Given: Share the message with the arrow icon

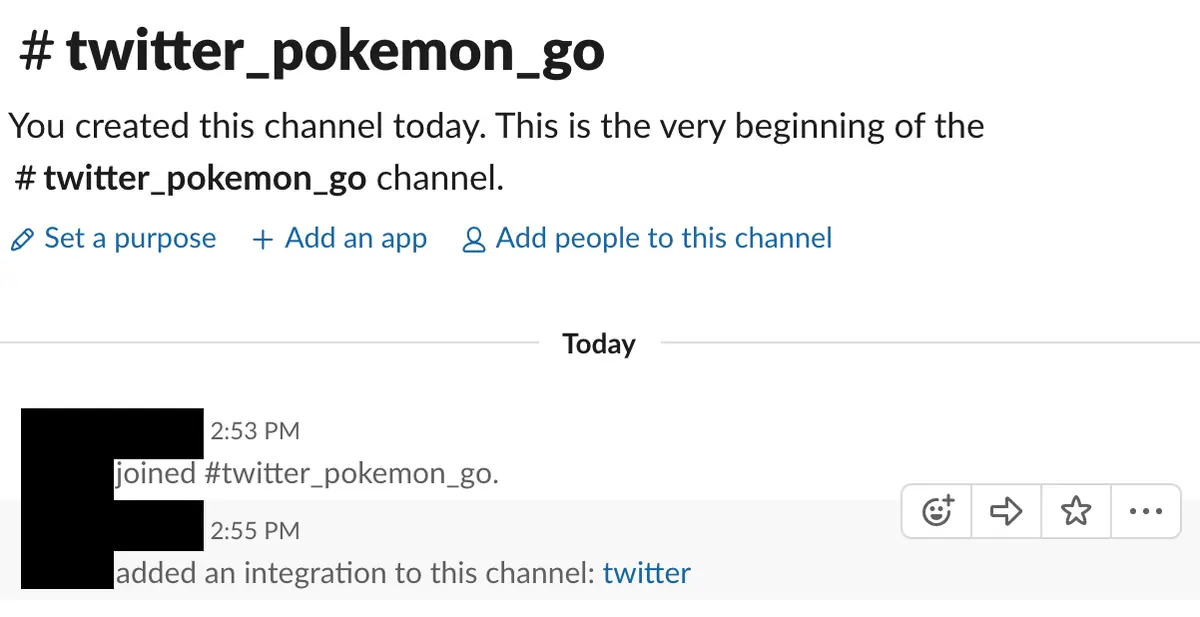Looking at the screenshot, I should click(1006, 512).
